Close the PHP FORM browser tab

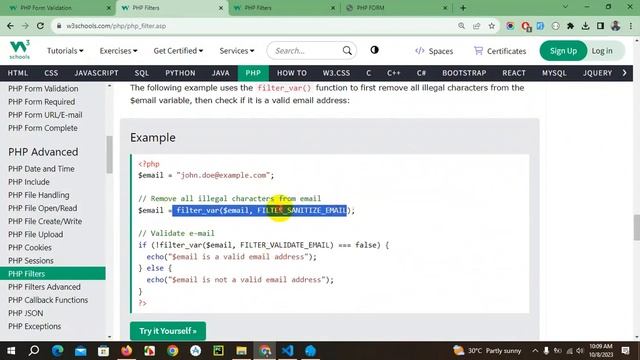(445, 8)
